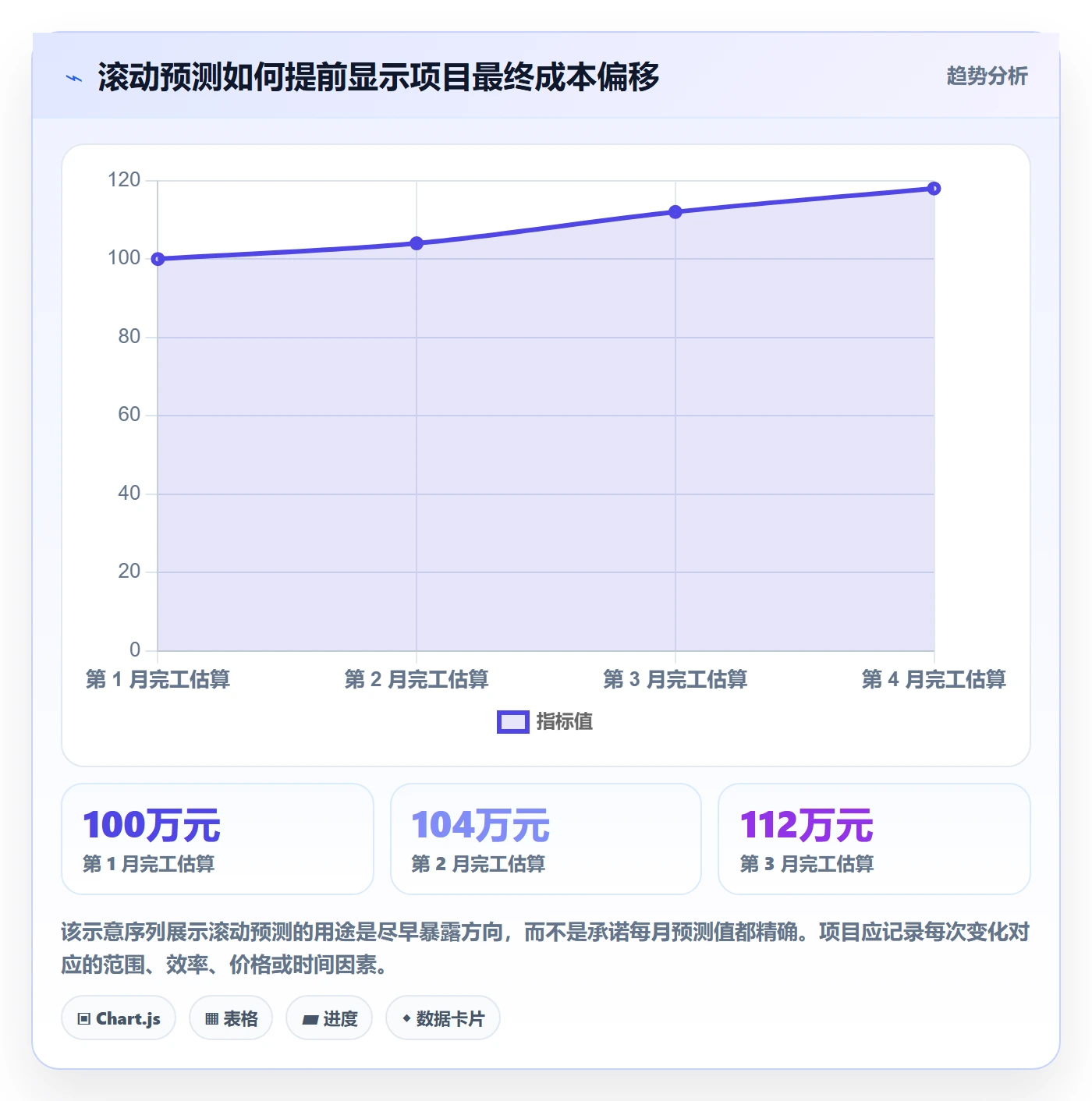Click the 指标值 legend label
This screenshot has width=1092, height=1101.
click(565, 722)
